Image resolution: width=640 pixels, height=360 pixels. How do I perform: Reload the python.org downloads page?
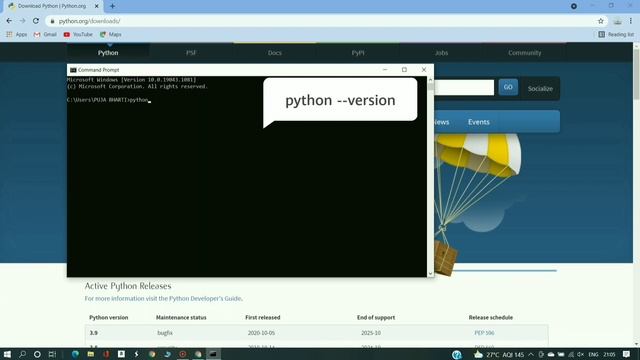click(36, 21)
